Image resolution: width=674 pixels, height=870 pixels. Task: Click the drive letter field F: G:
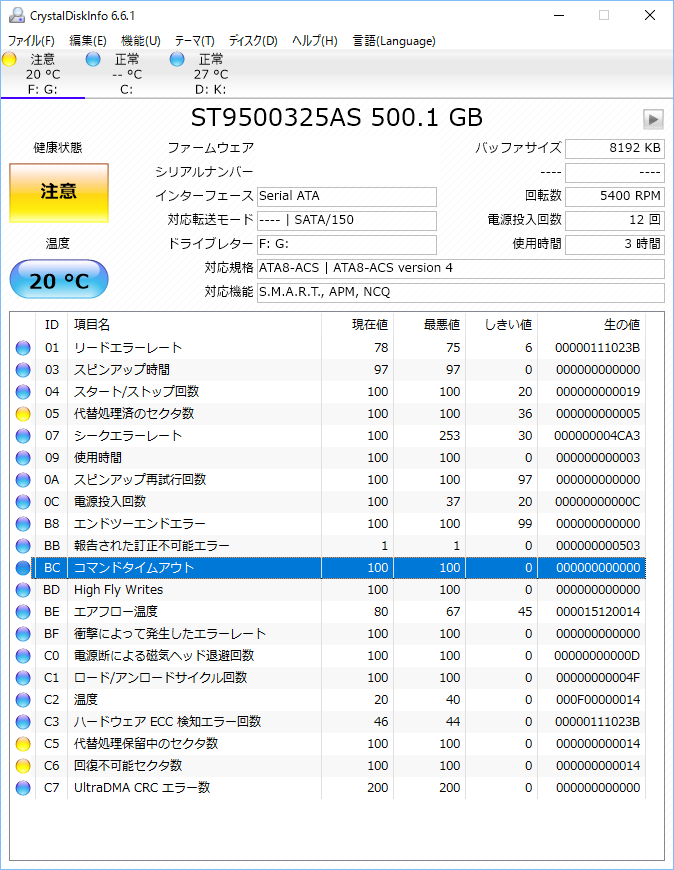pyautogui.click(x=347, y=244)
